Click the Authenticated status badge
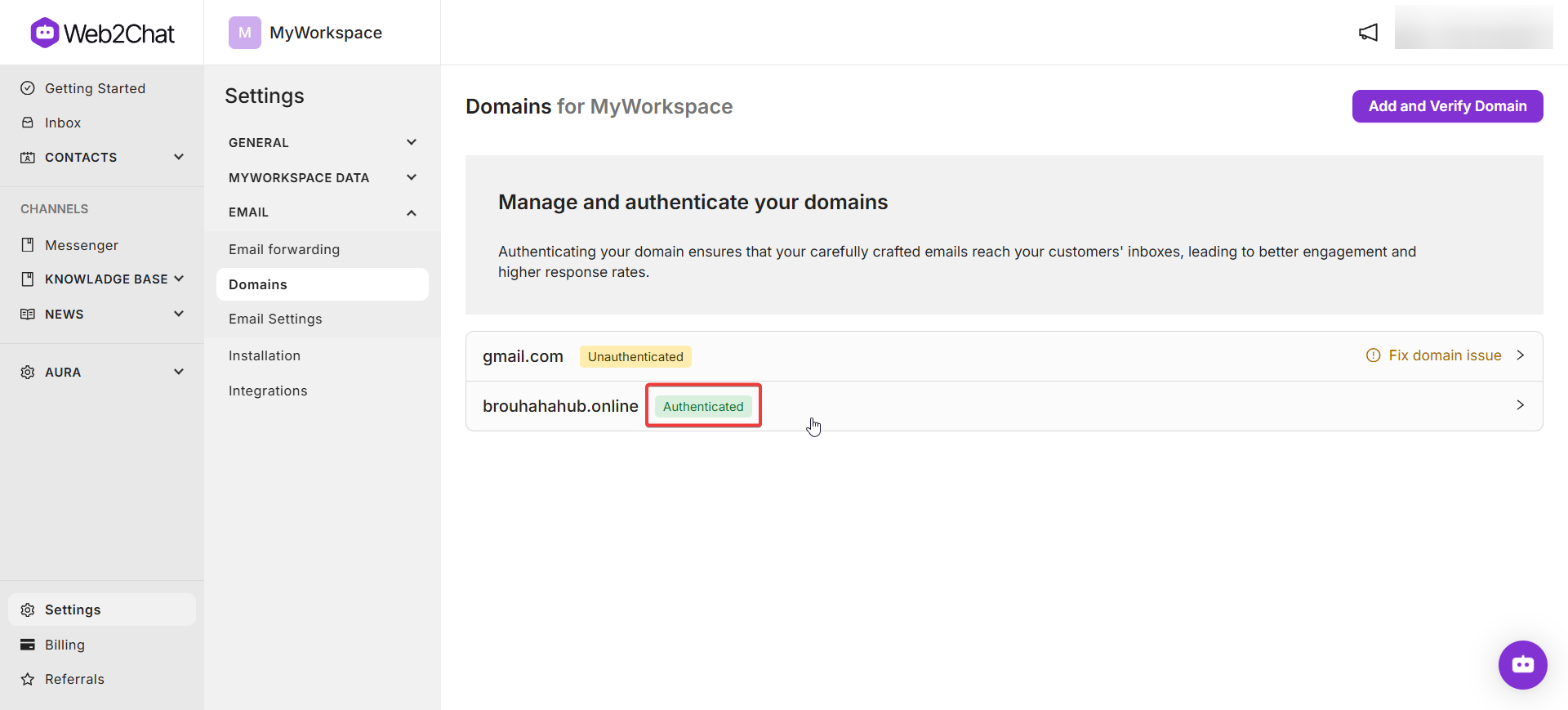 click(x=703, y=406)
